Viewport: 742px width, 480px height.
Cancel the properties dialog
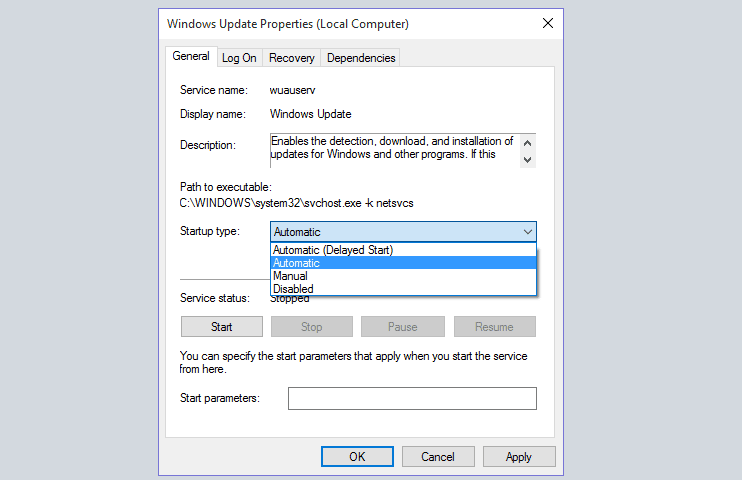coord(438,456)
